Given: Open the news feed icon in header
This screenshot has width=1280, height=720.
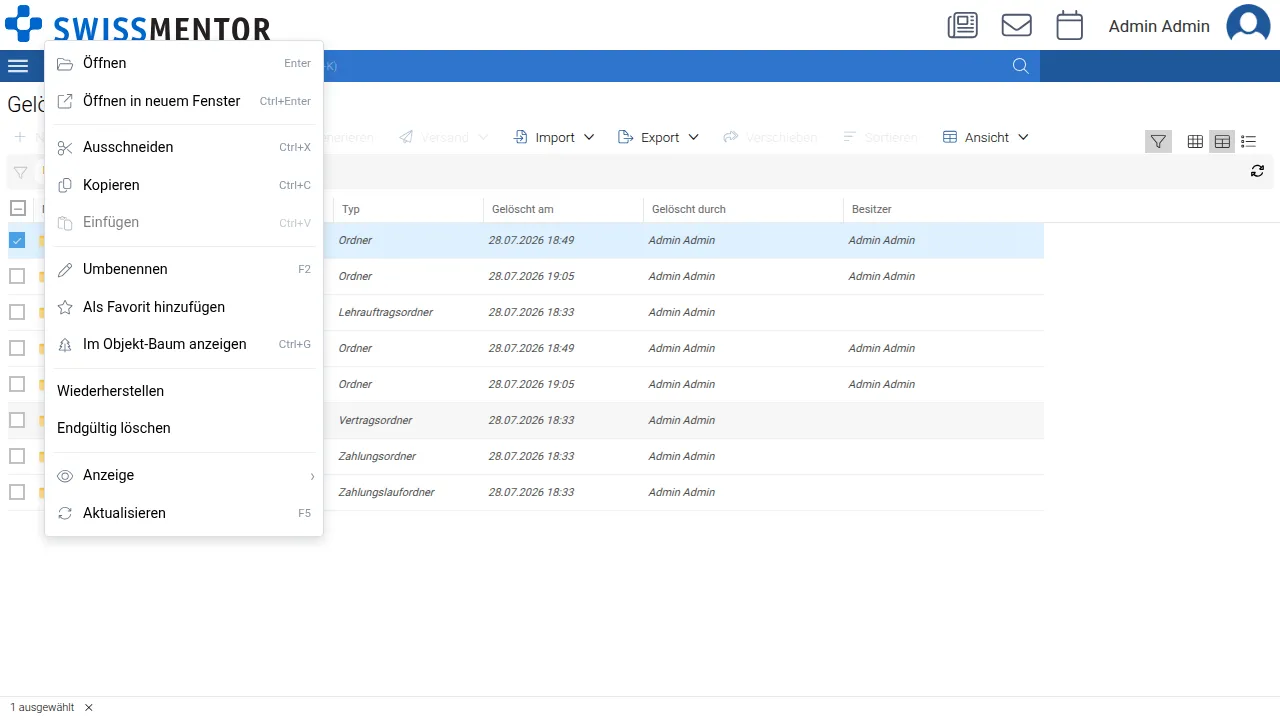Looking at the screenshot, I should 962,26.
